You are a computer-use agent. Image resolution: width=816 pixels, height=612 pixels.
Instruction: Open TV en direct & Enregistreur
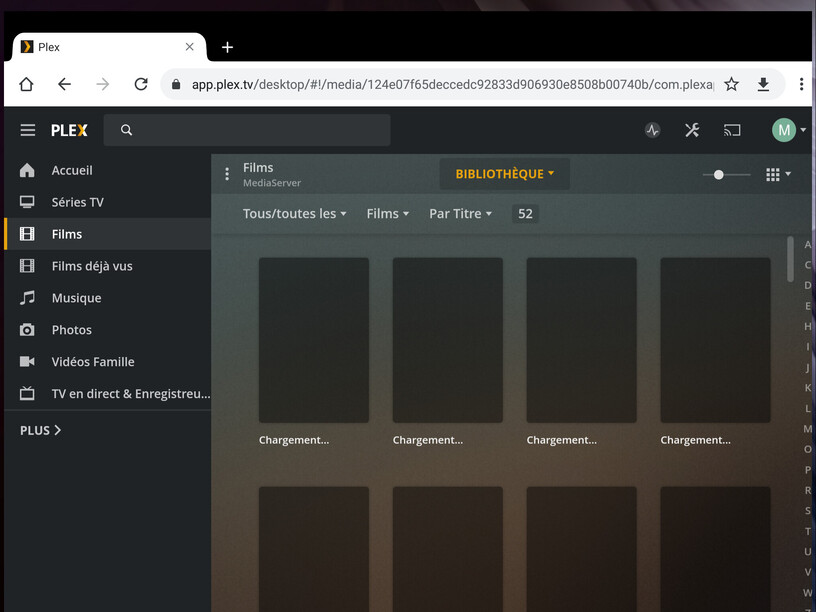click(x=108, y=394)
